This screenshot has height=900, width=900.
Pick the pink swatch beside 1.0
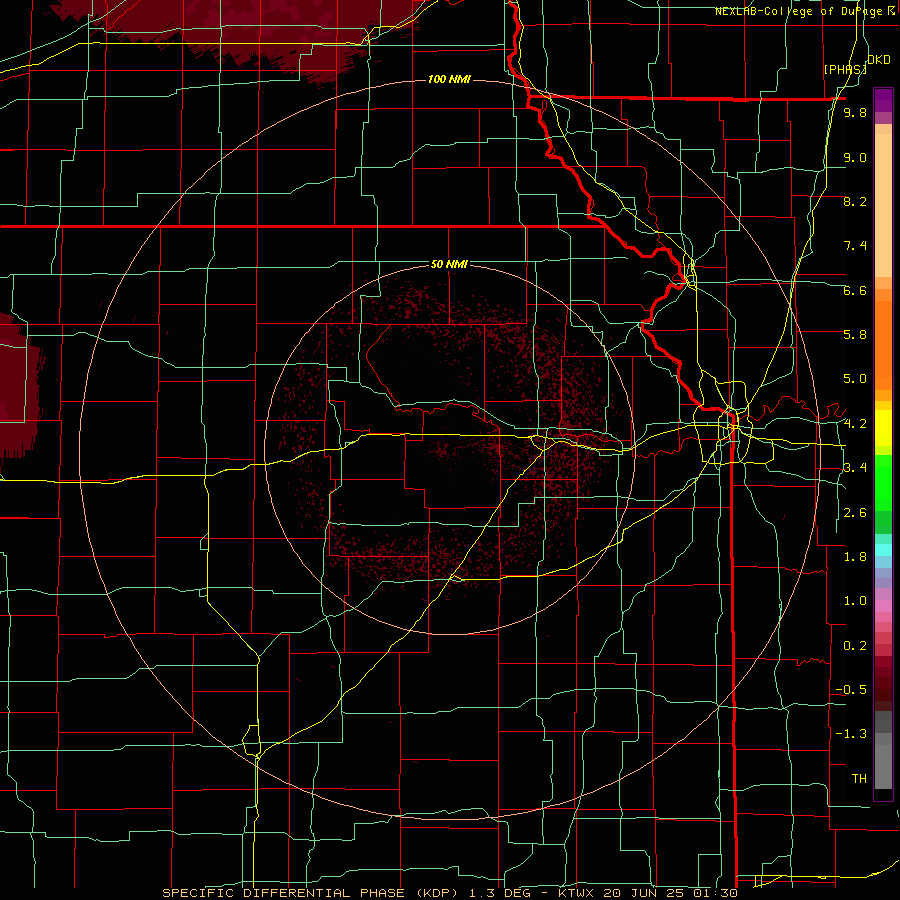(x=883, y=606)
